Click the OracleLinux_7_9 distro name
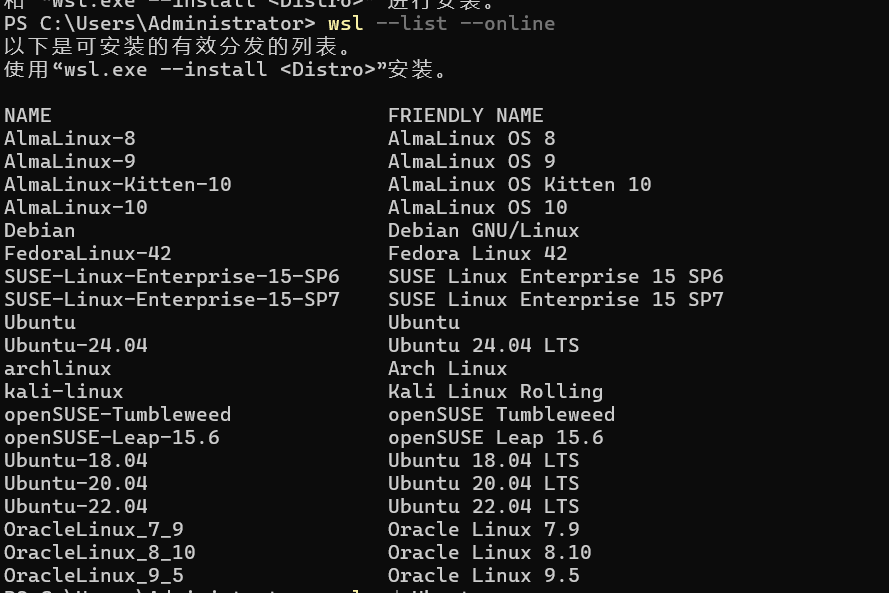This screenshot has height=593, width=889. coord(94,529)
